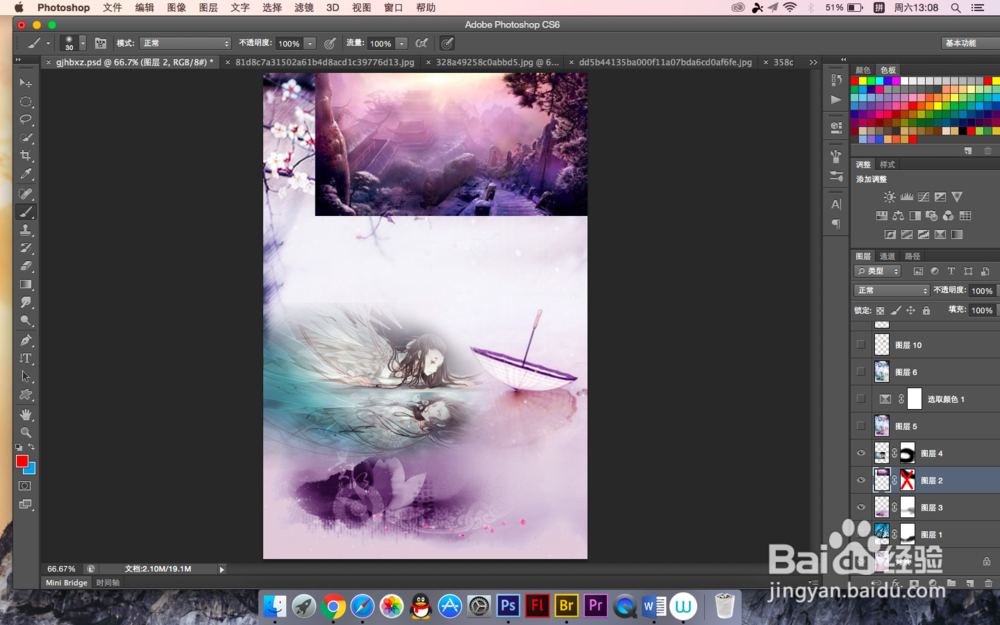
Task: Select the Crop tool
Action: 26,155
